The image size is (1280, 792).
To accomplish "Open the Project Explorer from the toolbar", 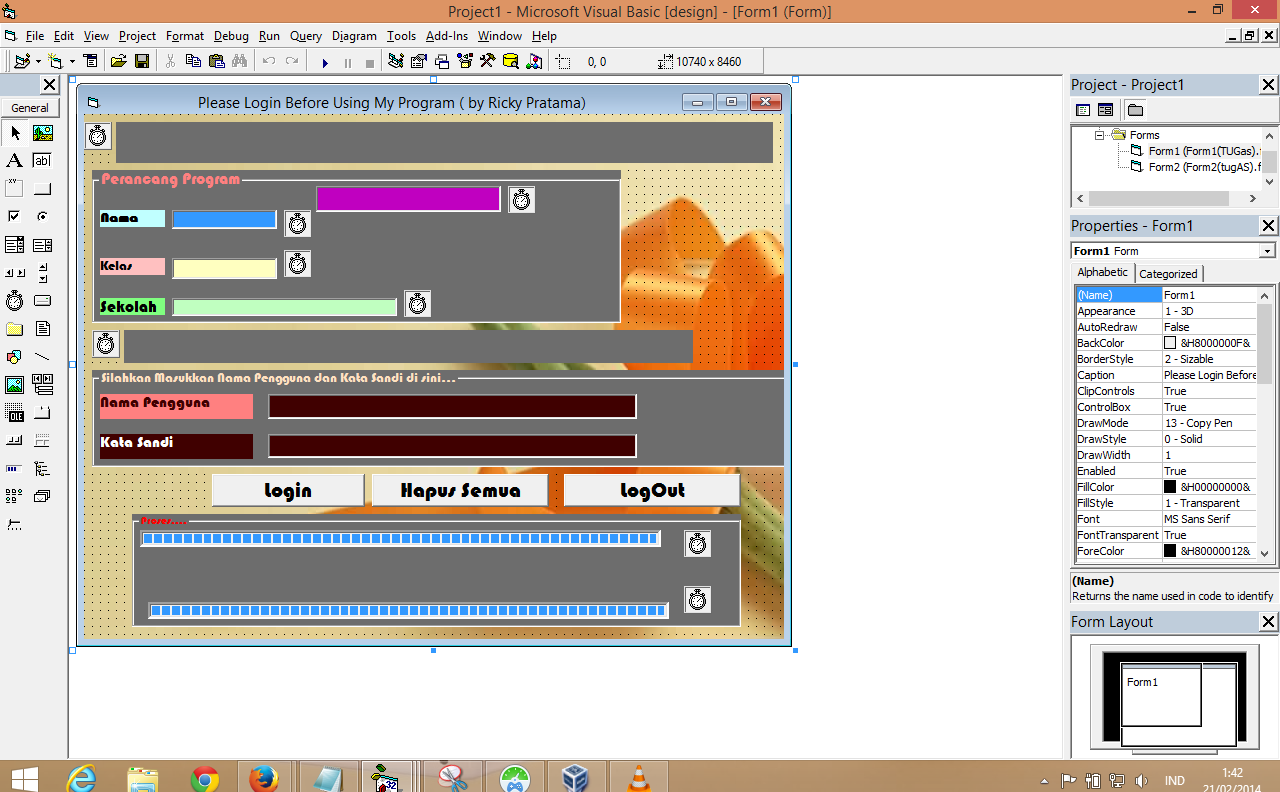I will [x=396, y=62].
